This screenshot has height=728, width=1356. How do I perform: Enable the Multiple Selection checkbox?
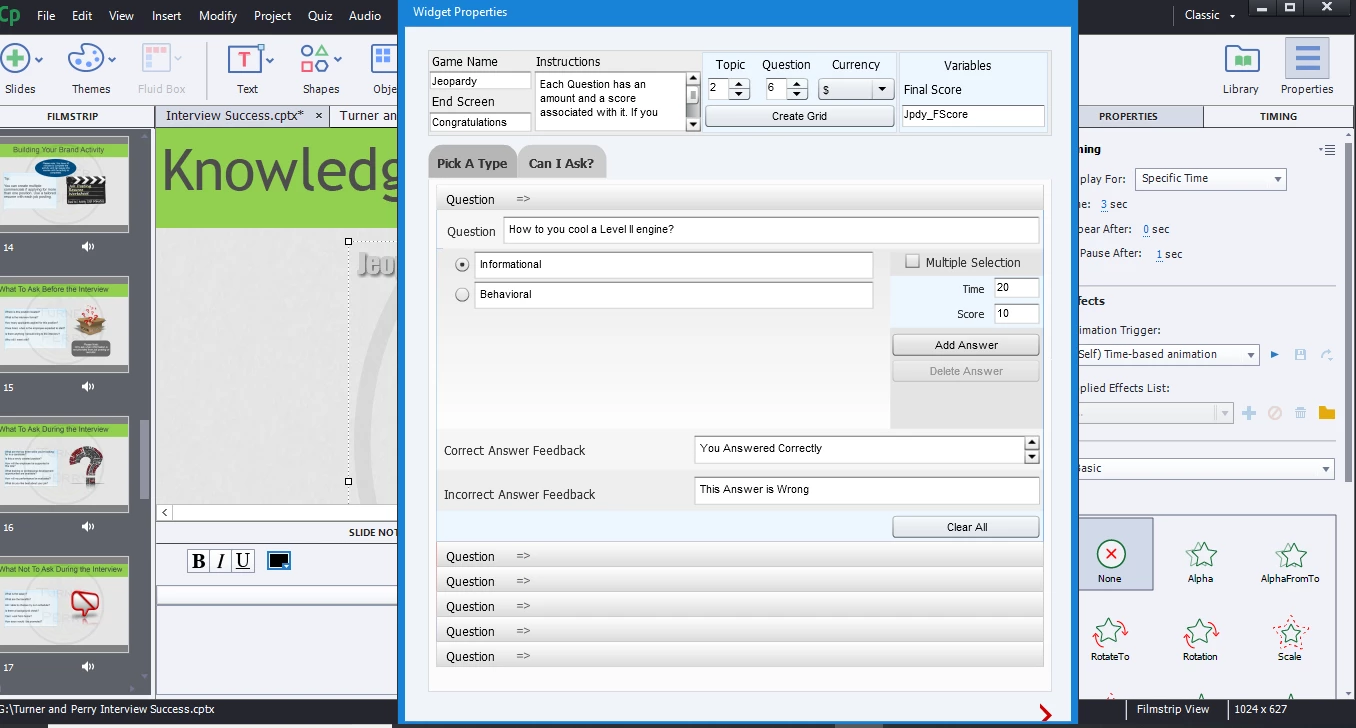912,262
